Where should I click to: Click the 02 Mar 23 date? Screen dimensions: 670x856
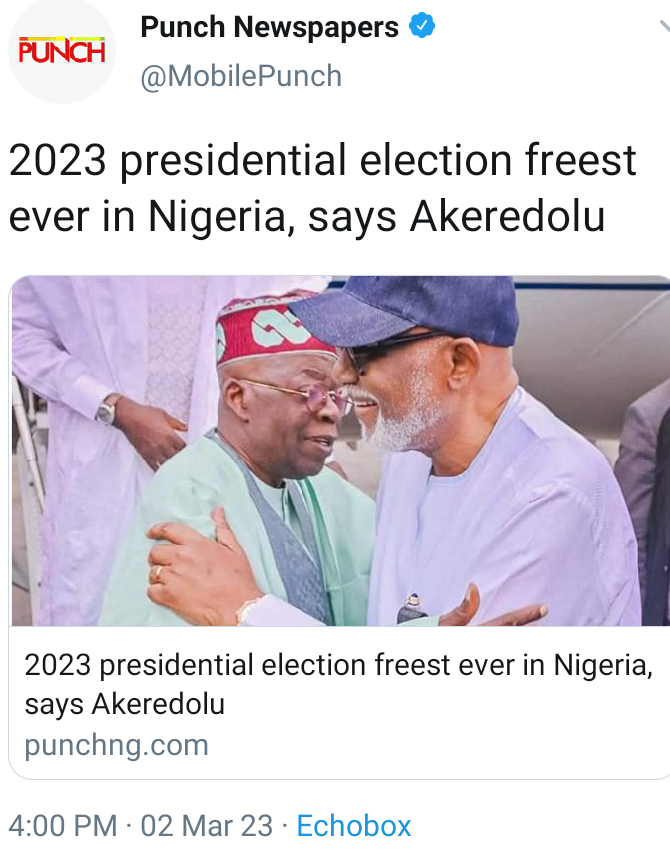point(206,826)
